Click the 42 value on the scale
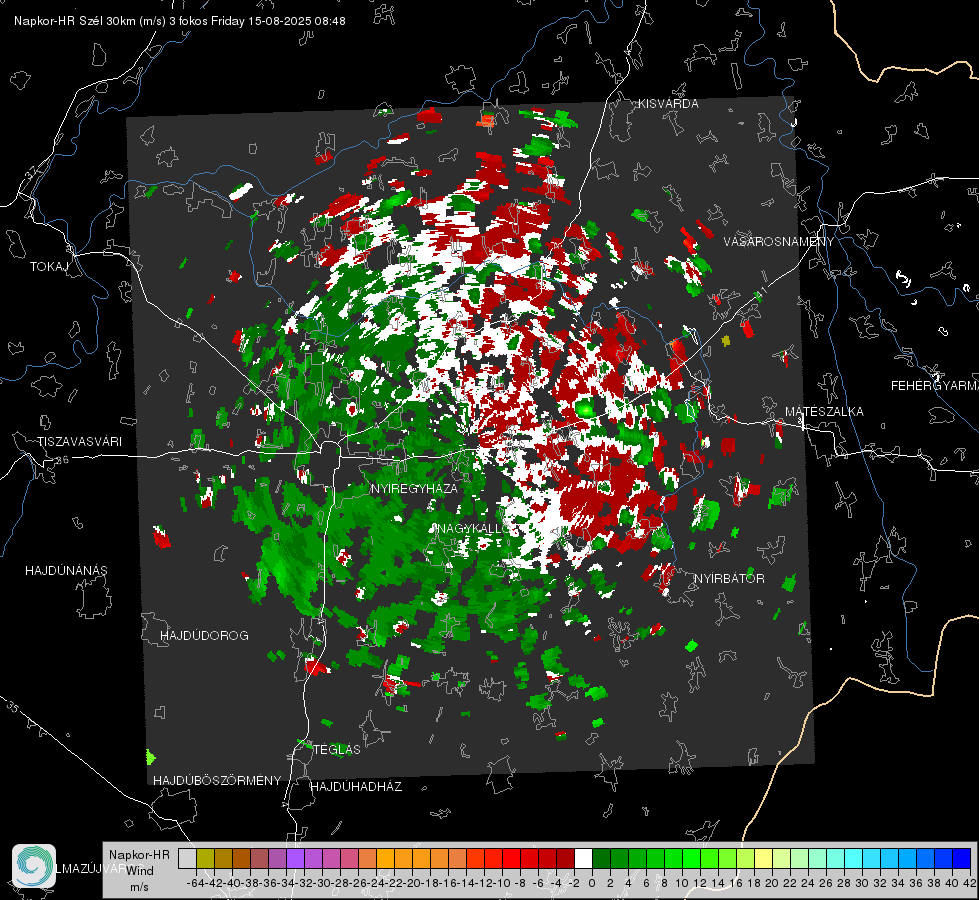979x900 pixels. 970,884
